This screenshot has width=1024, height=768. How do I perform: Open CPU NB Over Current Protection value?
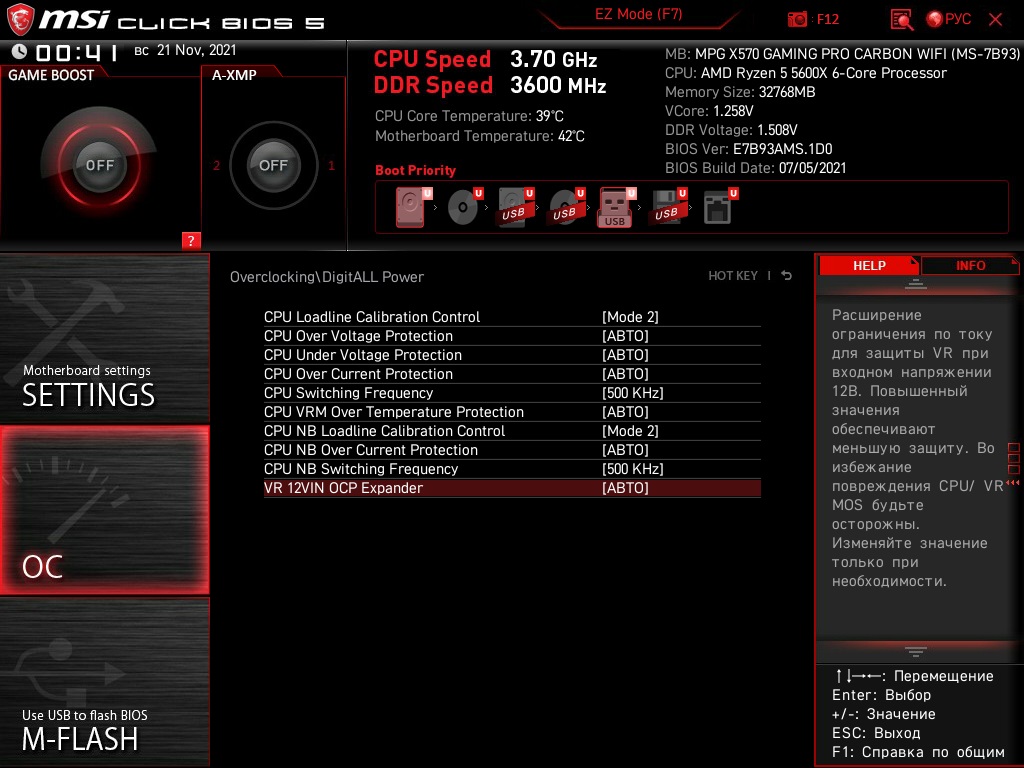(625, 449)
